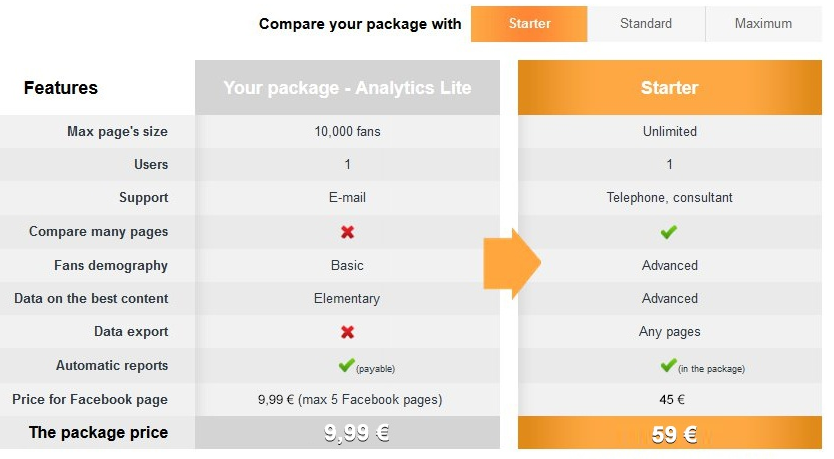Click the Your package - Analytics Lite header
834x459 pixels.
click(347, 88)
